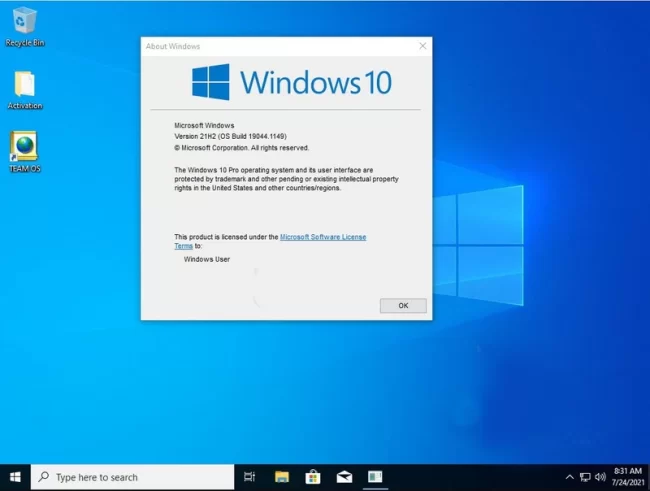Open the Mail app from taskbar
Image resolution: width=650 pixels, height=491 pixels.
pos(343,477)
